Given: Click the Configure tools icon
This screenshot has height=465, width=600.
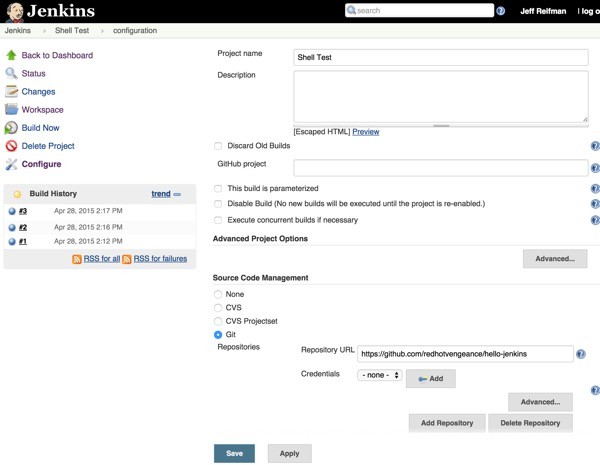Looking at the screenshot, I should pos(11,164).
